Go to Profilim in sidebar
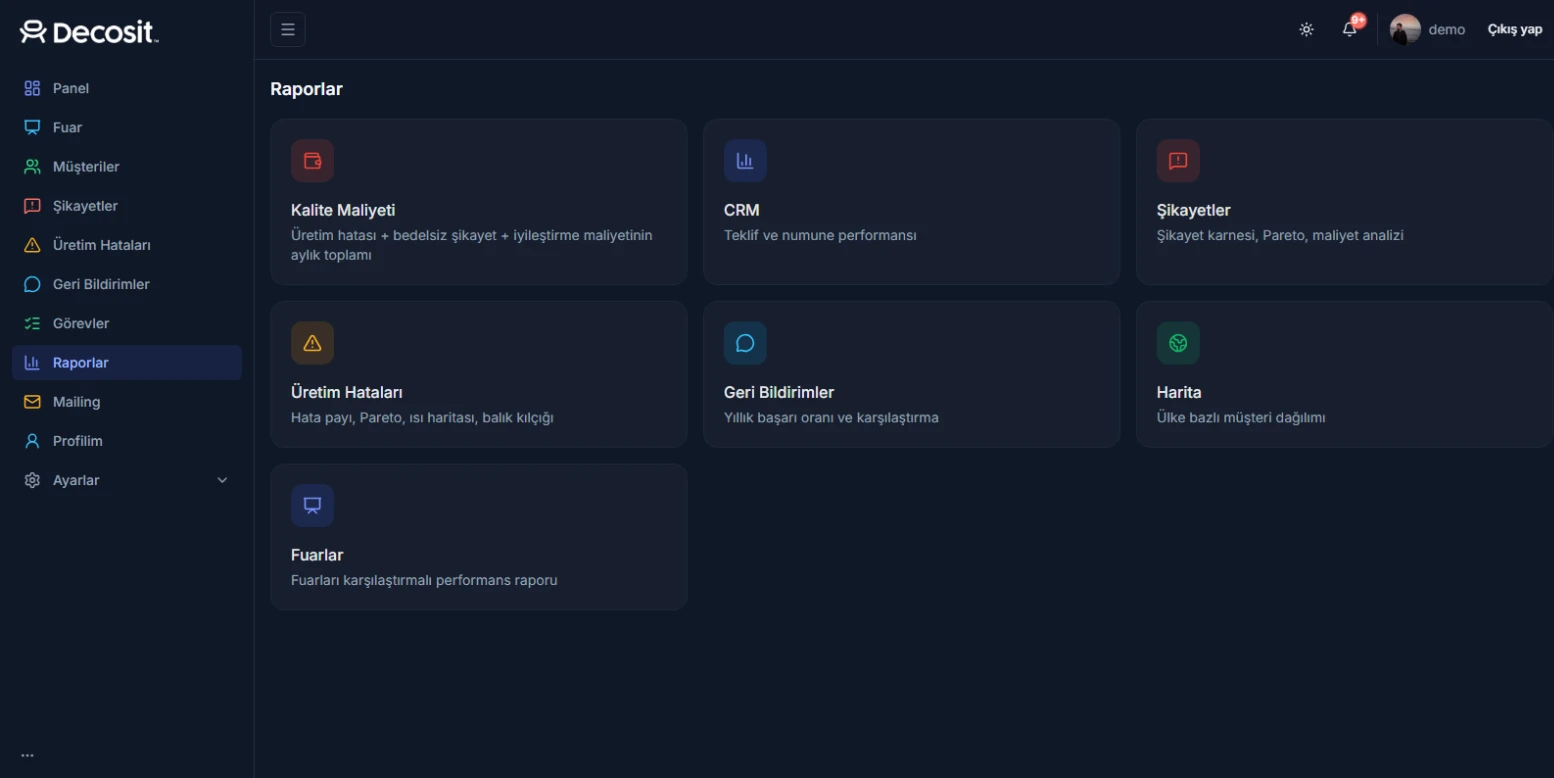Screen dimensions: 1554x778 (x=127, y=441)
